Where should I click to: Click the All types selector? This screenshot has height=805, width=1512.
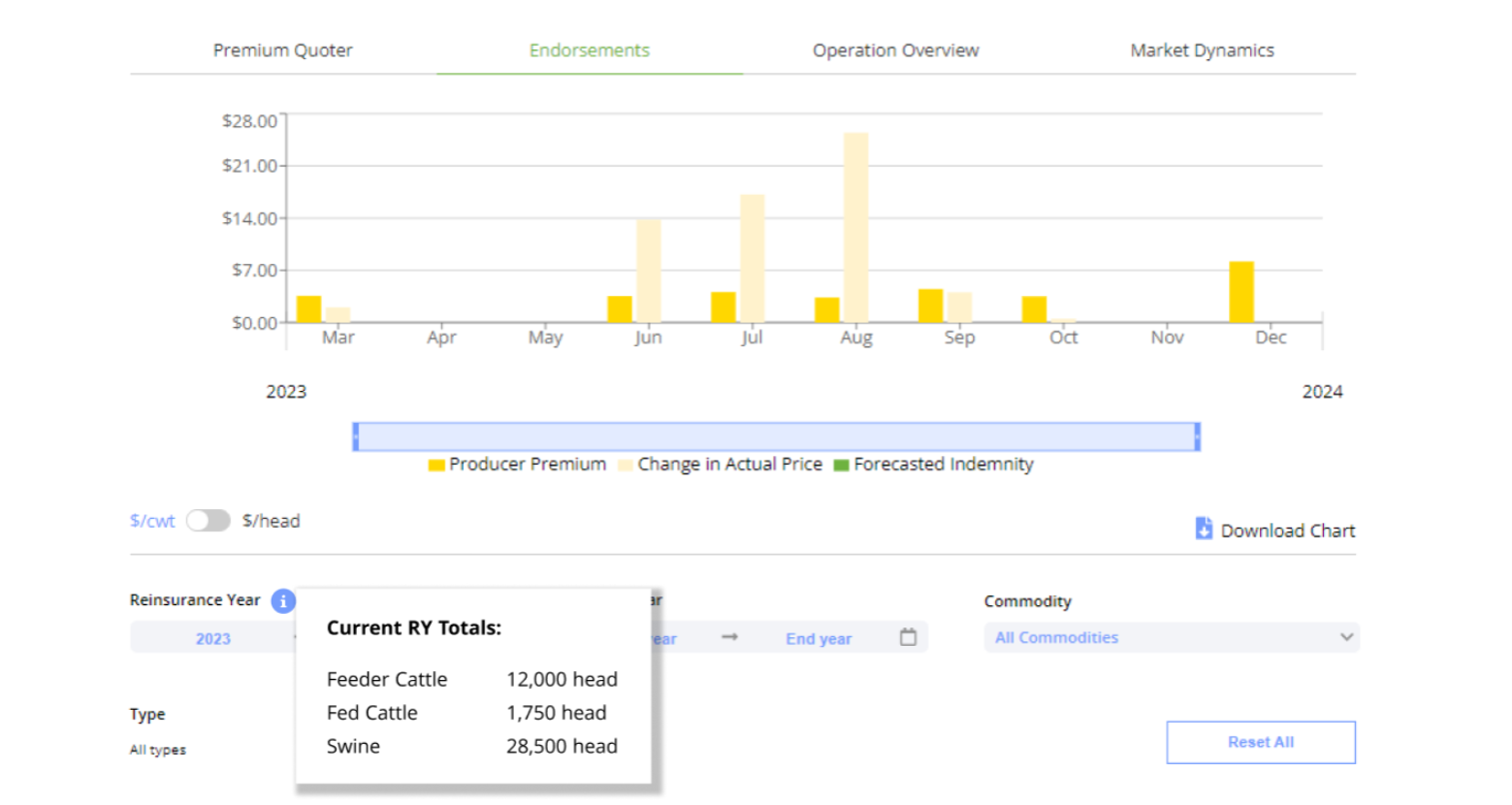pos(158,750)
